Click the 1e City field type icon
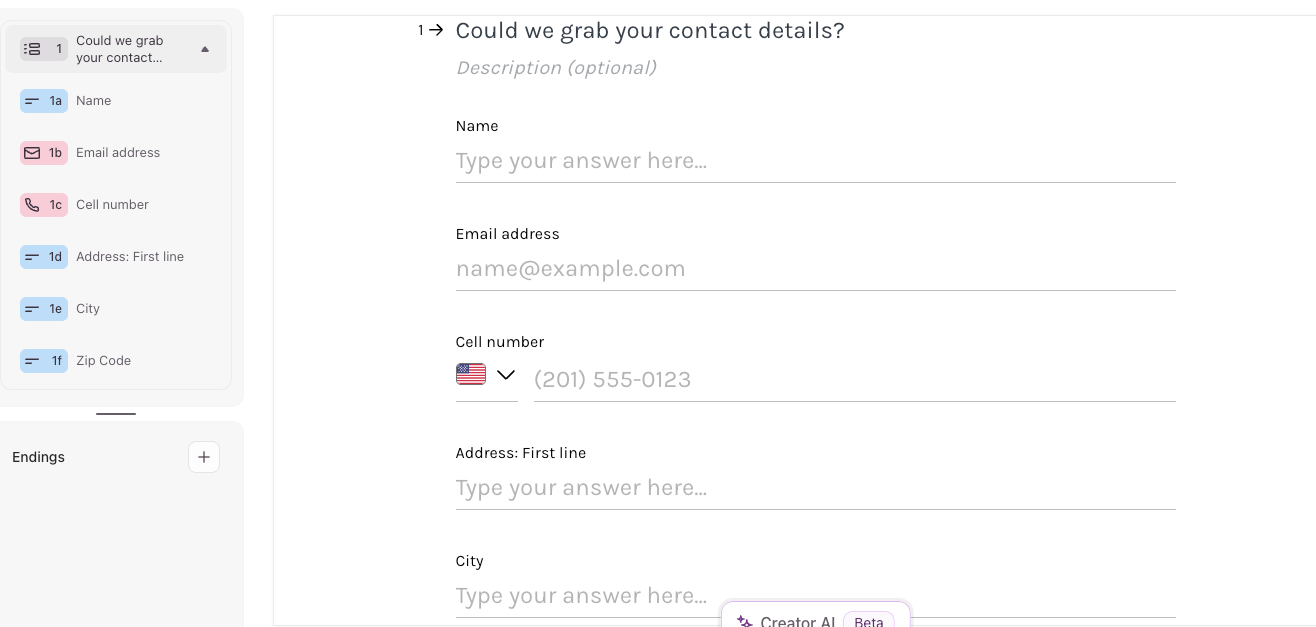The image size is (1316, 627). (32, 309)
